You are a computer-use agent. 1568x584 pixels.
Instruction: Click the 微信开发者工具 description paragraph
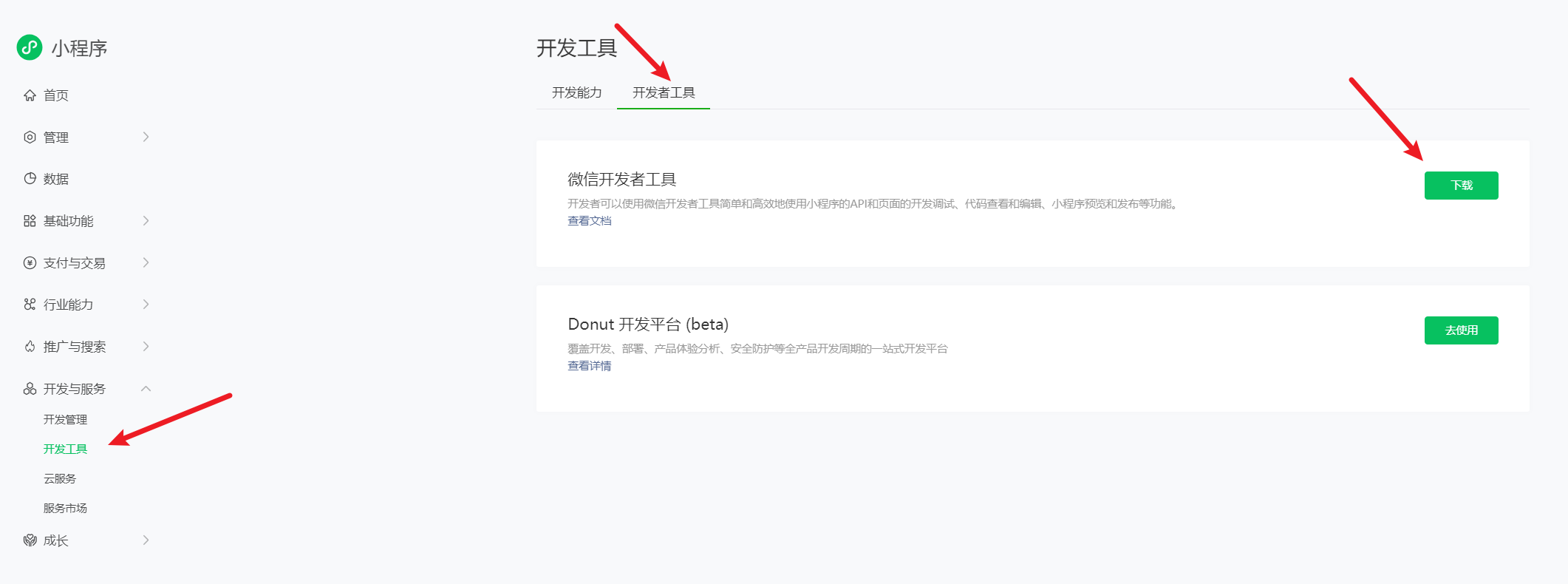tap(873, 204)
